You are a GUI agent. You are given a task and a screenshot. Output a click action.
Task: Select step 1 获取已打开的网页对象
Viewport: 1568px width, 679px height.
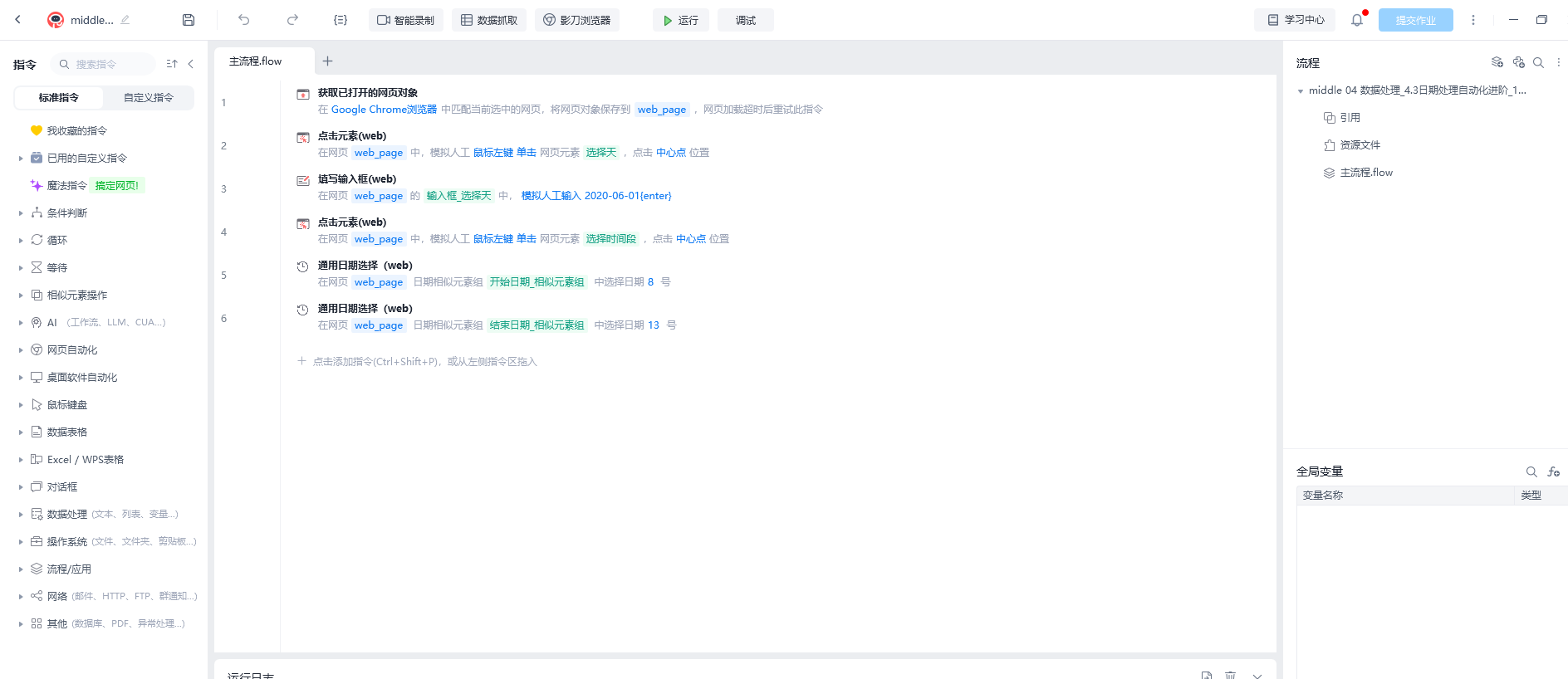click(367, 93)
